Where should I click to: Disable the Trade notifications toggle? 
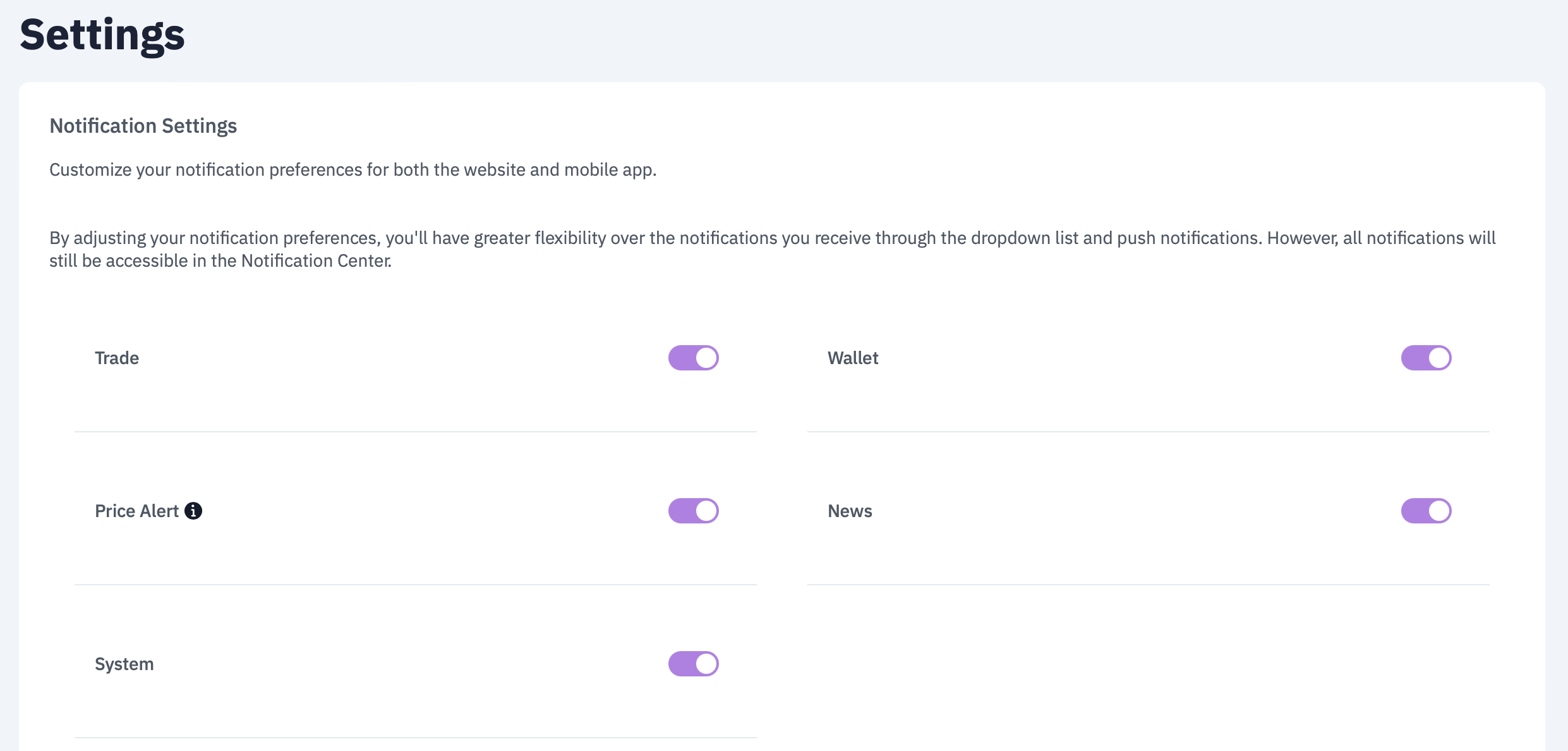(694, 358)
